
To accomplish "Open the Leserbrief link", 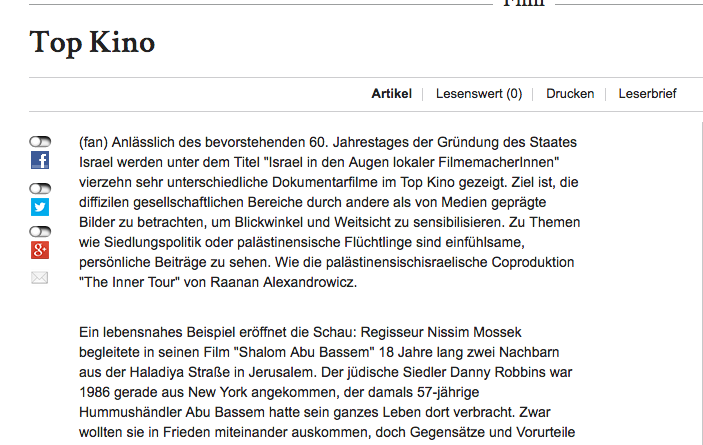I will point(647,94).
